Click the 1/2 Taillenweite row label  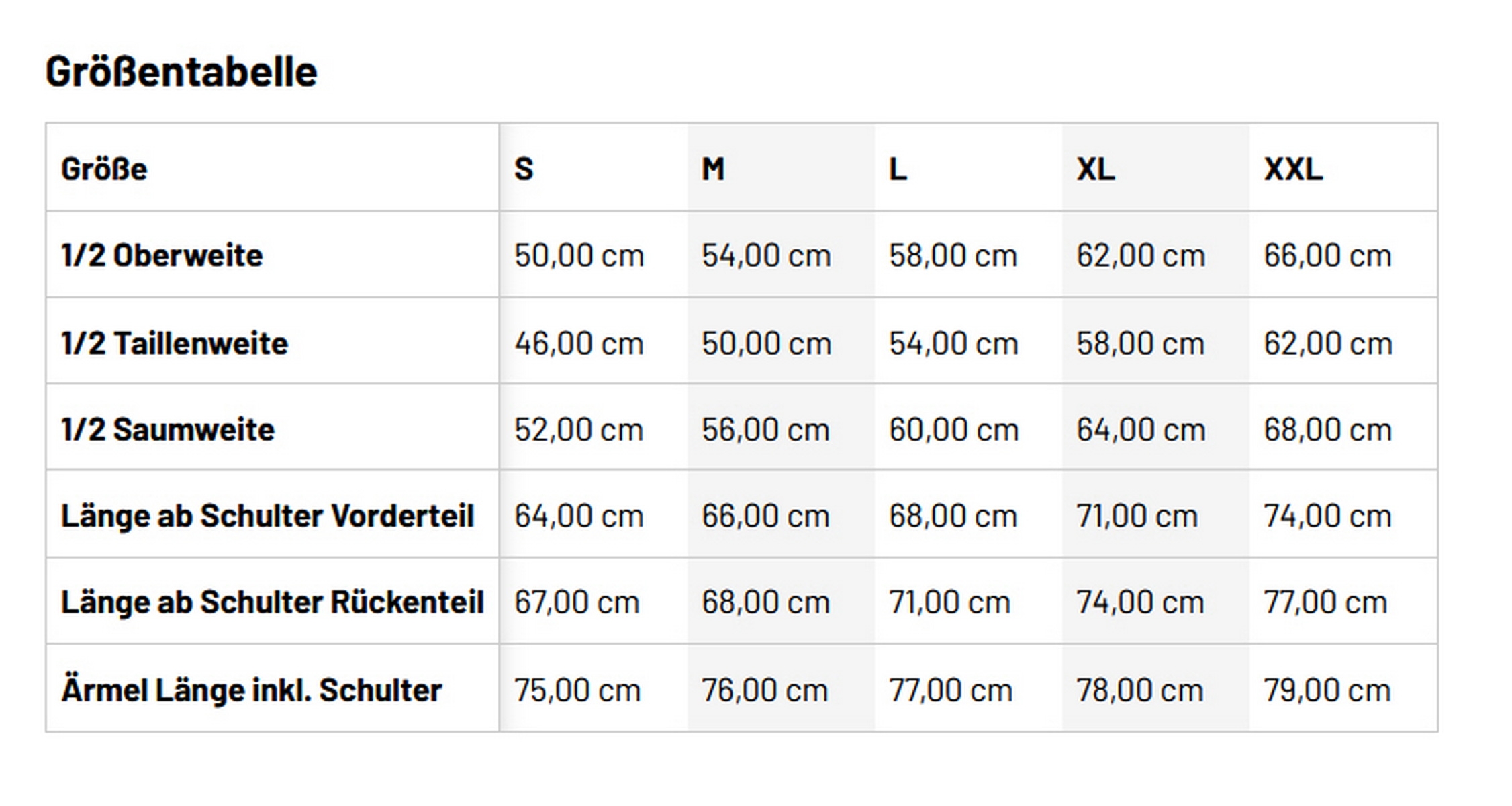(175, 343)
